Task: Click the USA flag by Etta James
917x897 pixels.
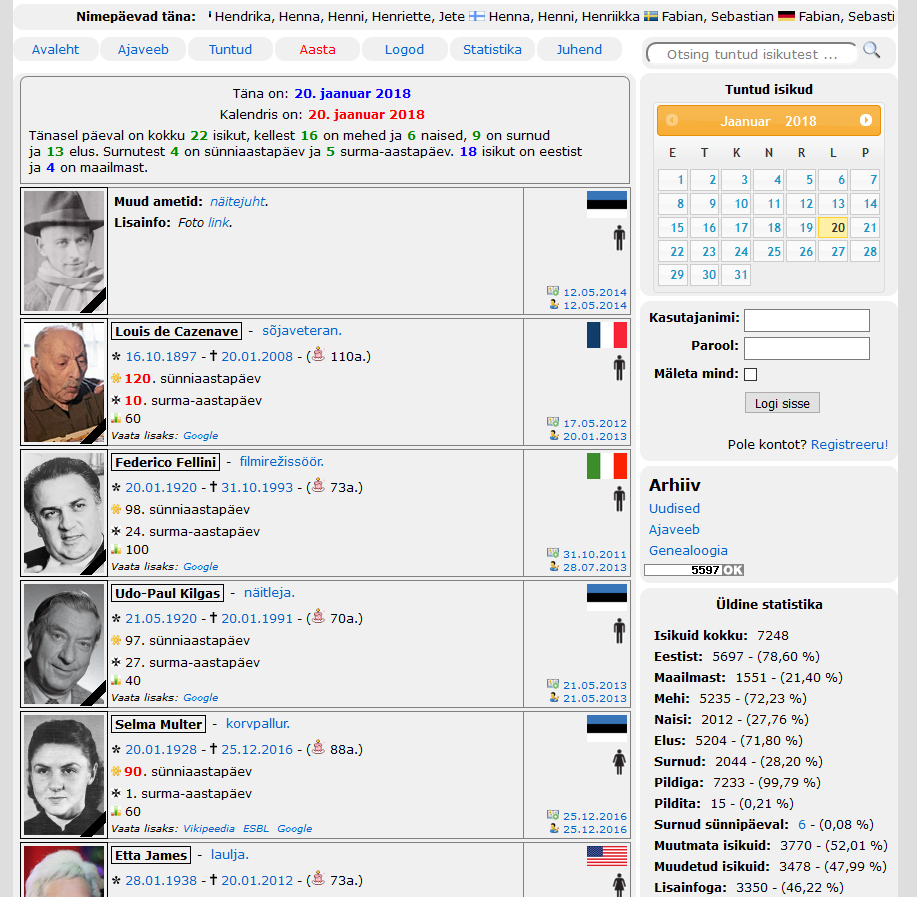Action: 606,856
